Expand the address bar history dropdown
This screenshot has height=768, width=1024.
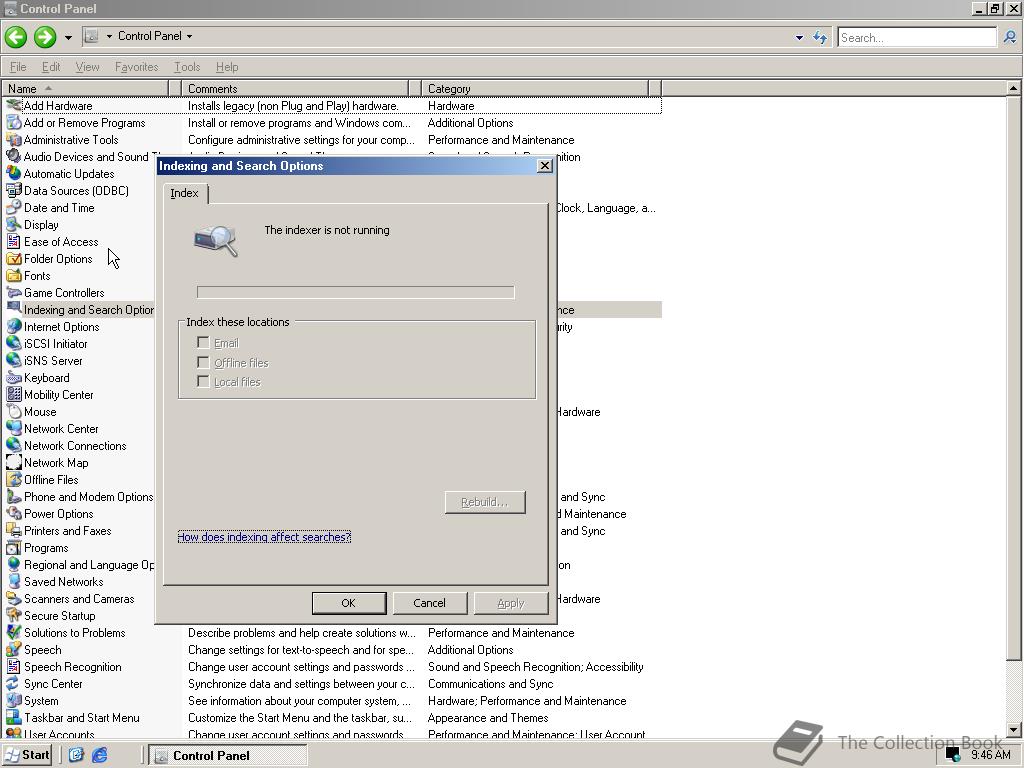799,37
